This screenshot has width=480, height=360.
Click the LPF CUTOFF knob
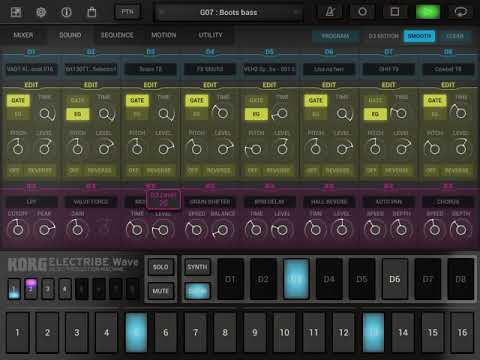point(17,229)
